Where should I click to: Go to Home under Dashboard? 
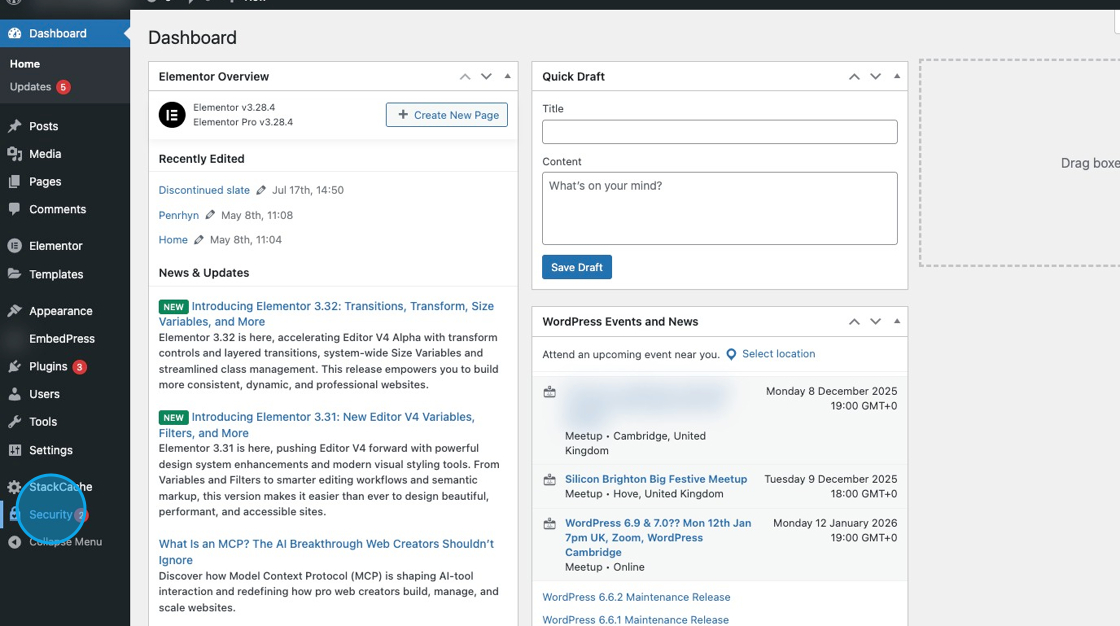click(x=25, y=64)
